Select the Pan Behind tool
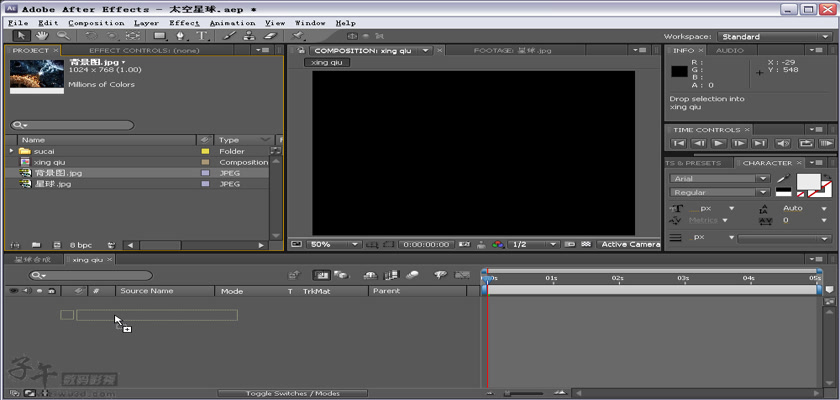Viewport: 840px width, 400px height. [x=132, y=36]
